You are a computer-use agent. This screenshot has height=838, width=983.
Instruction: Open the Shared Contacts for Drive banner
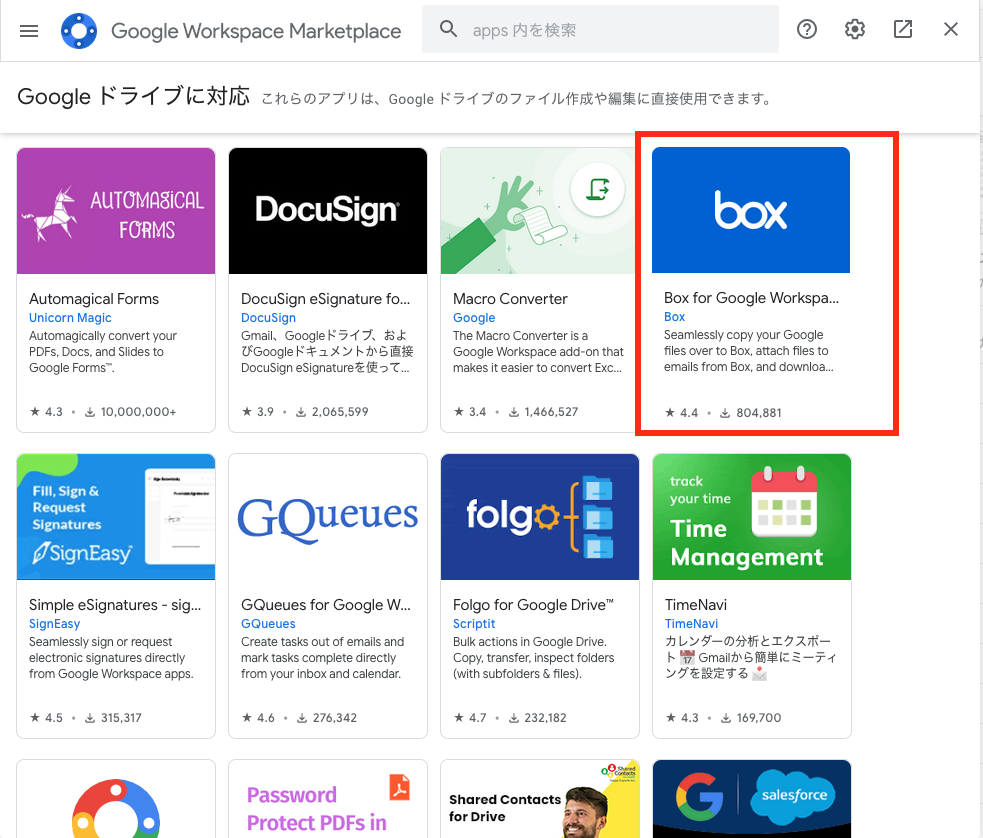[540, 799]
